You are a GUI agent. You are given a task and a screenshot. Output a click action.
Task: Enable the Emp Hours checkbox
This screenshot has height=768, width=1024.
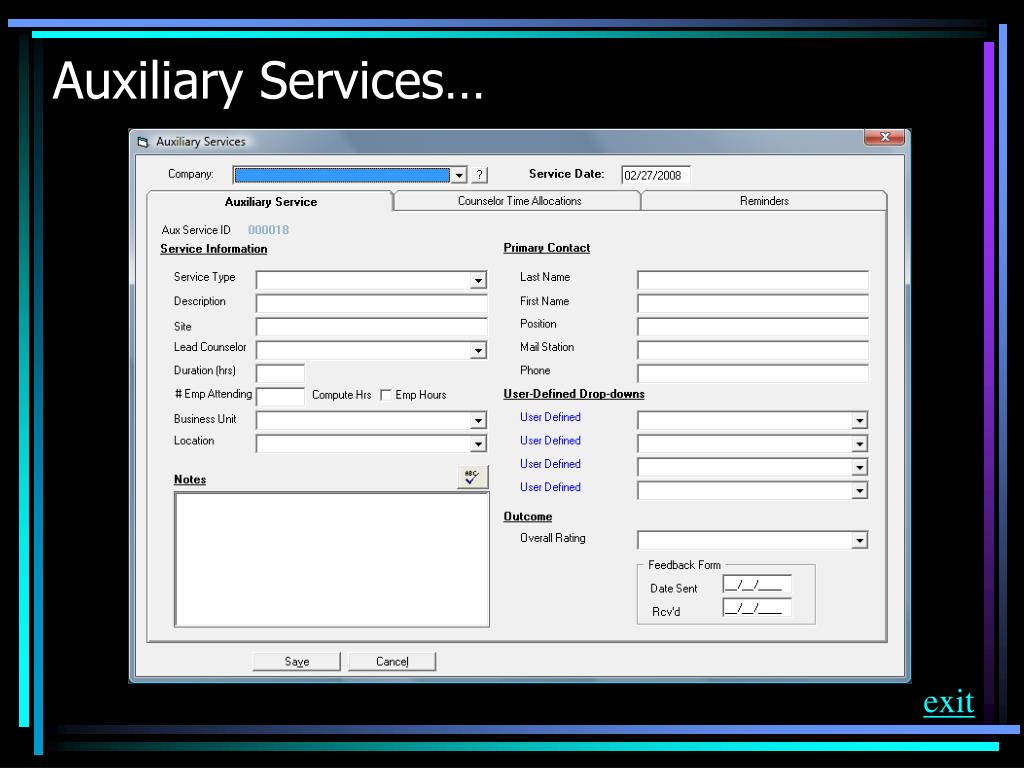[x=386, y=395]
